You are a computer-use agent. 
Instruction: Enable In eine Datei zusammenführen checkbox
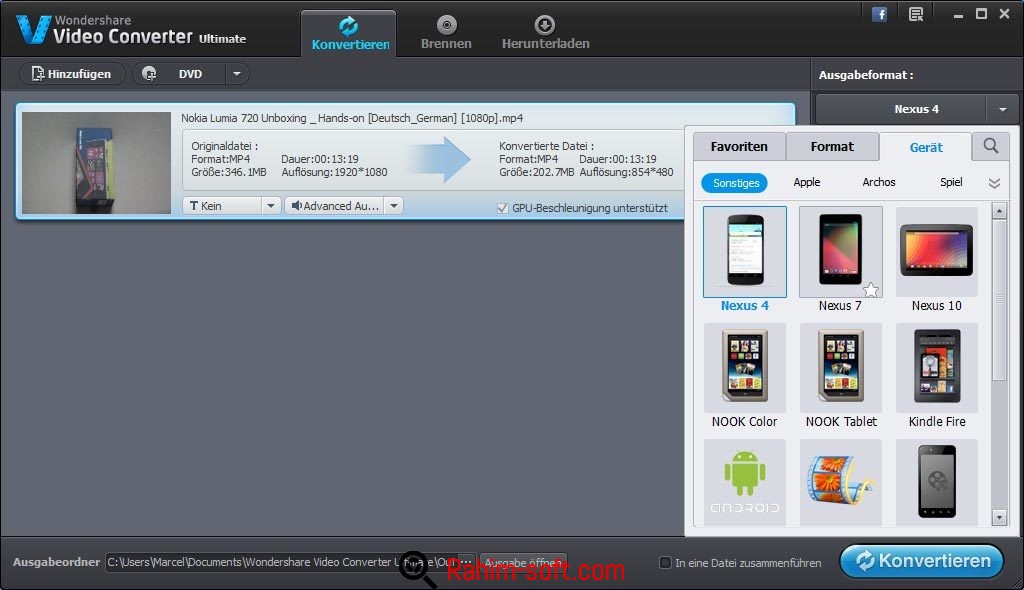pos(665,562)
